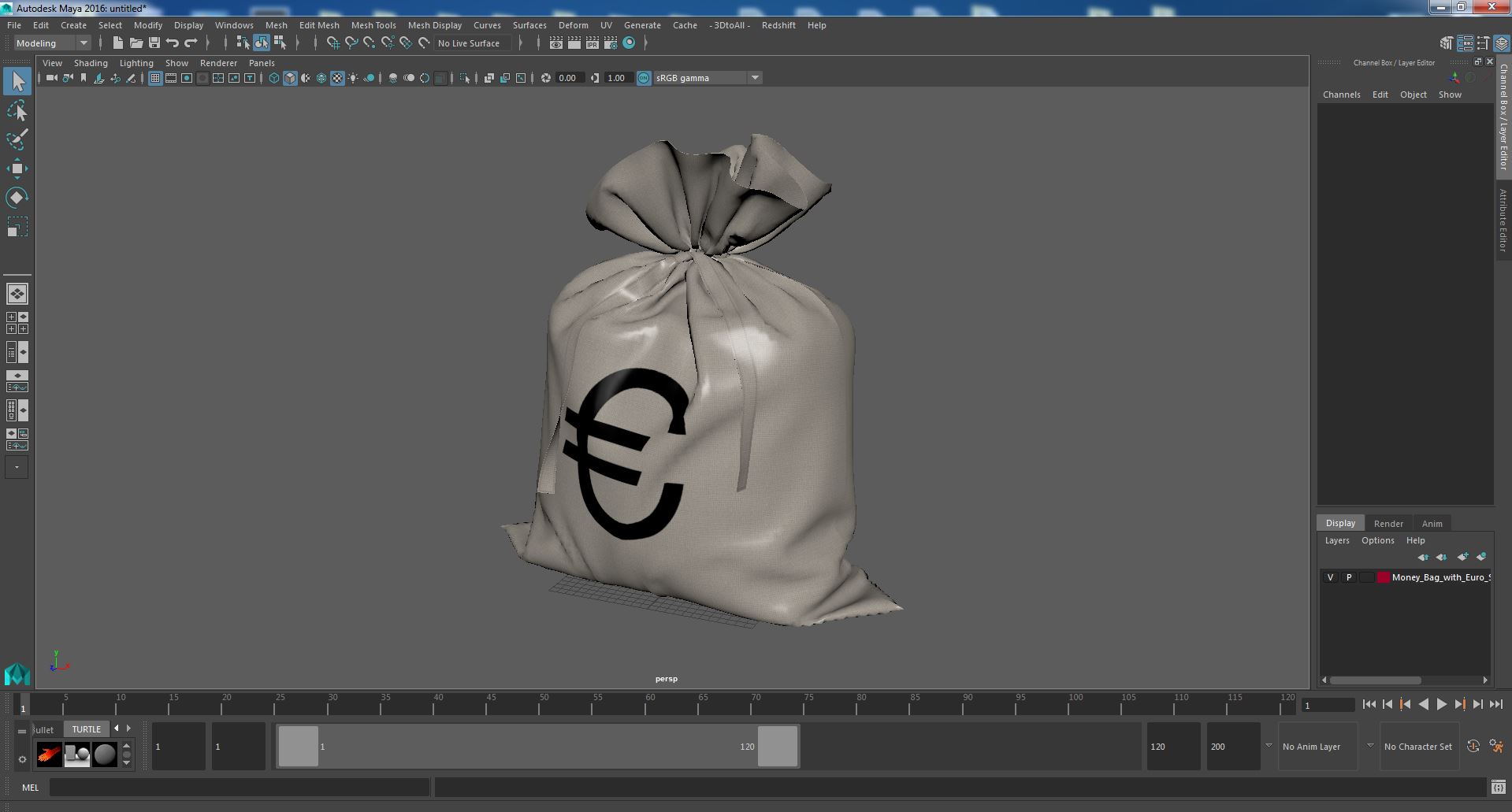Play backwards on the timeline
The height and width of the screenshot is (812, 1512).
pos(1423,705)
